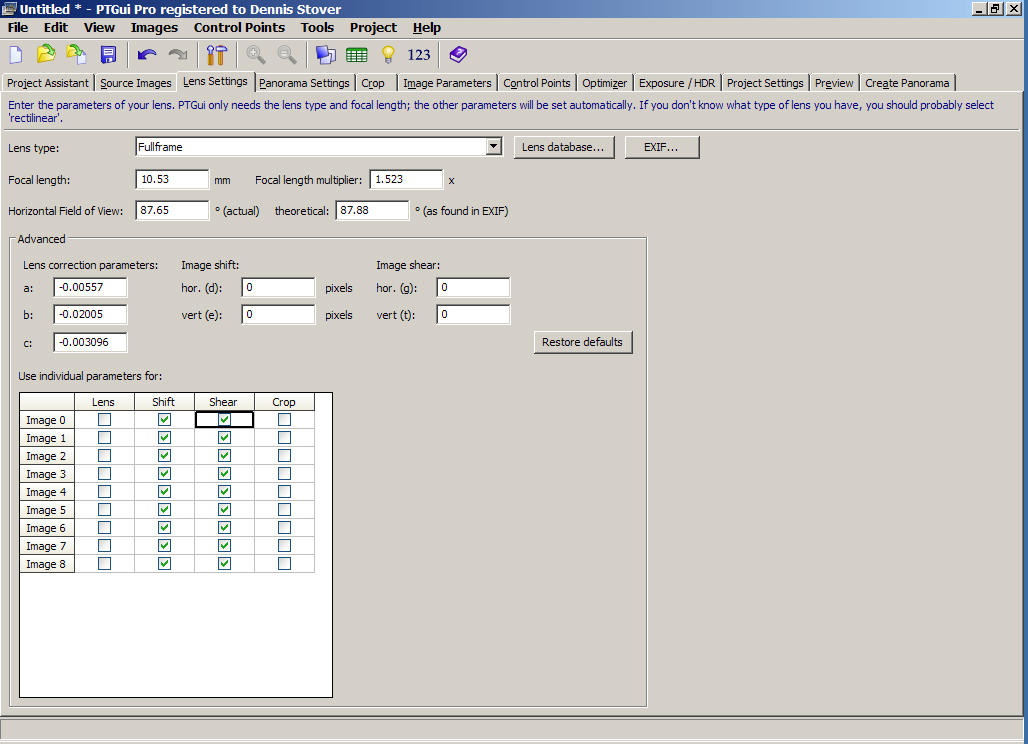Viewport: 1028px width, 744px height.
Task: Open the Image Parameters tab
Action: (447, 83)
